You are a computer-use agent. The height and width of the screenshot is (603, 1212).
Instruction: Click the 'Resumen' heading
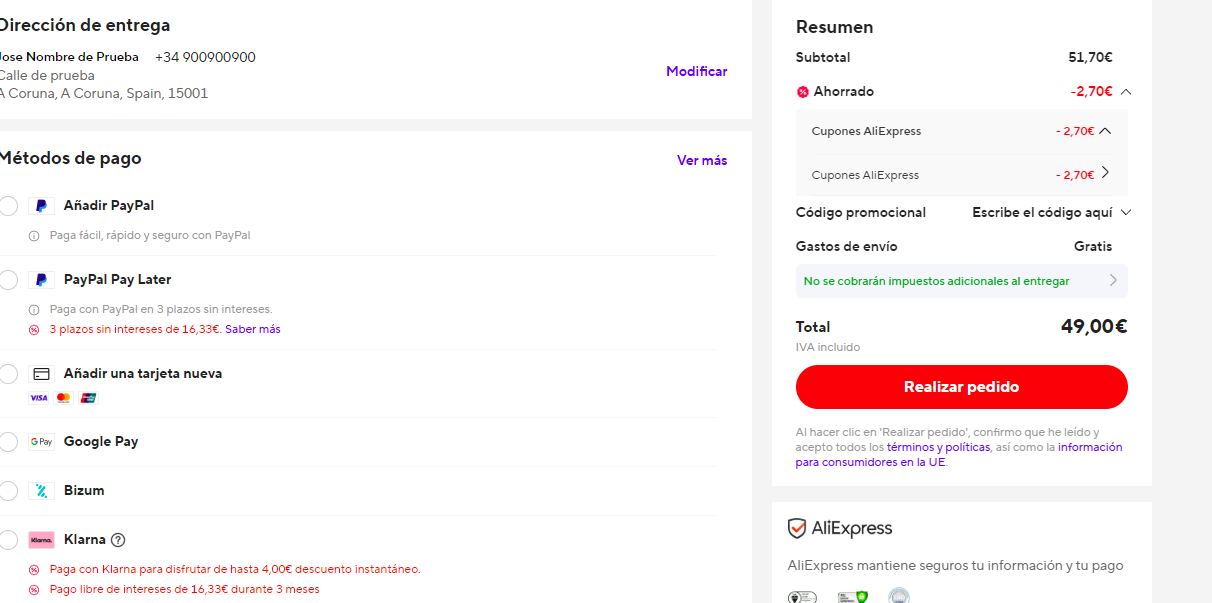(835, 28)
